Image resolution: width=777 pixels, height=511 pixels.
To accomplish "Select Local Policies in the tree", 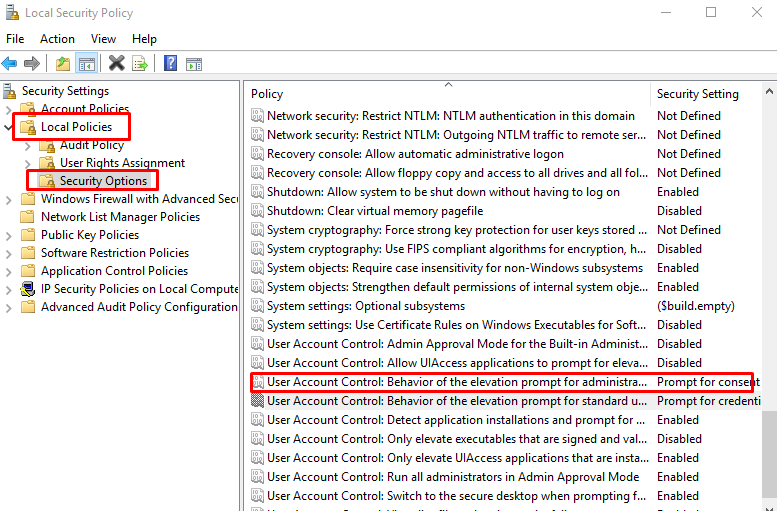I will (76, 127).
